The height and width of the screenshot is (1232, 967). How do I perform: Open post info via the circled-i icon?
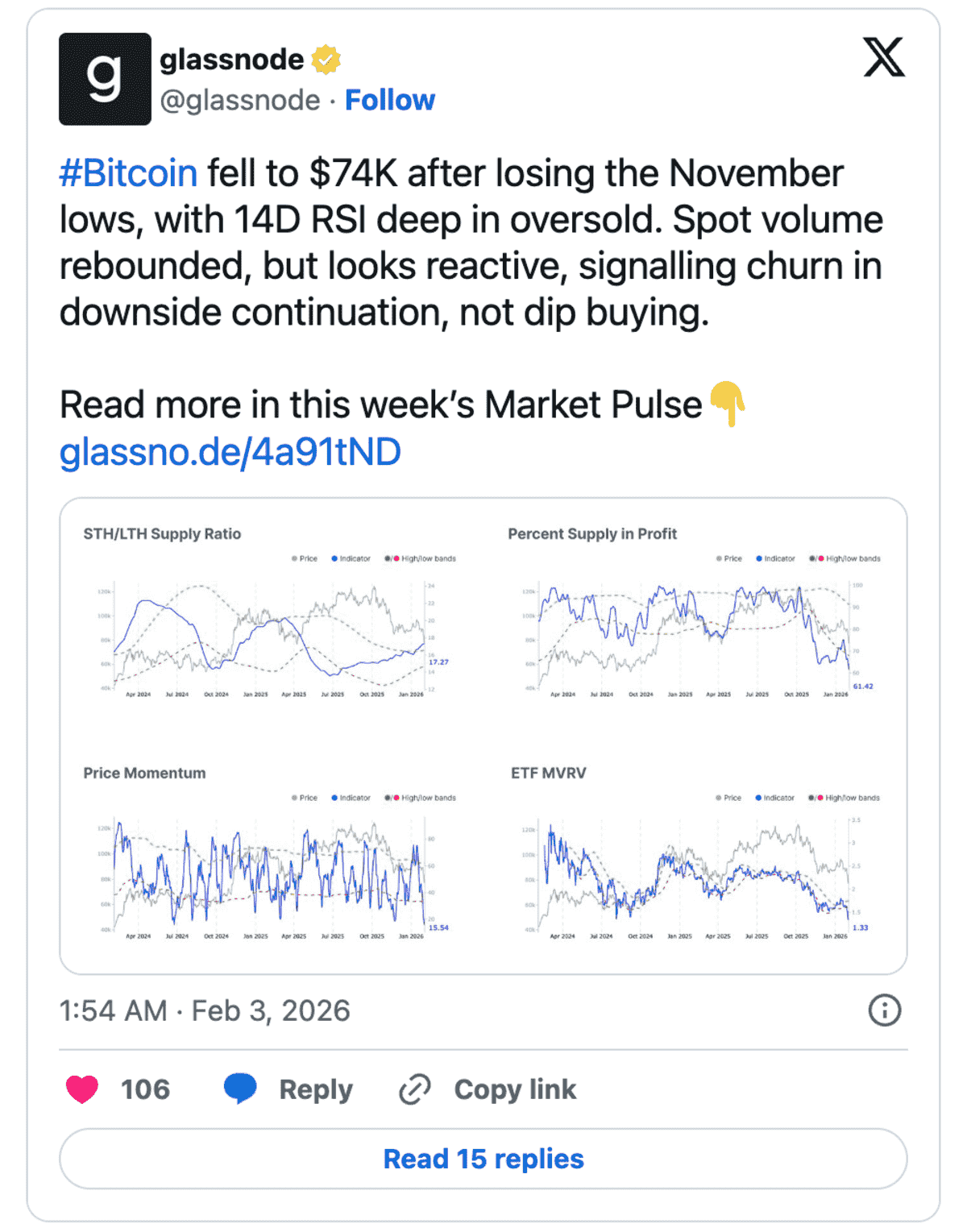coord(884,1010)
